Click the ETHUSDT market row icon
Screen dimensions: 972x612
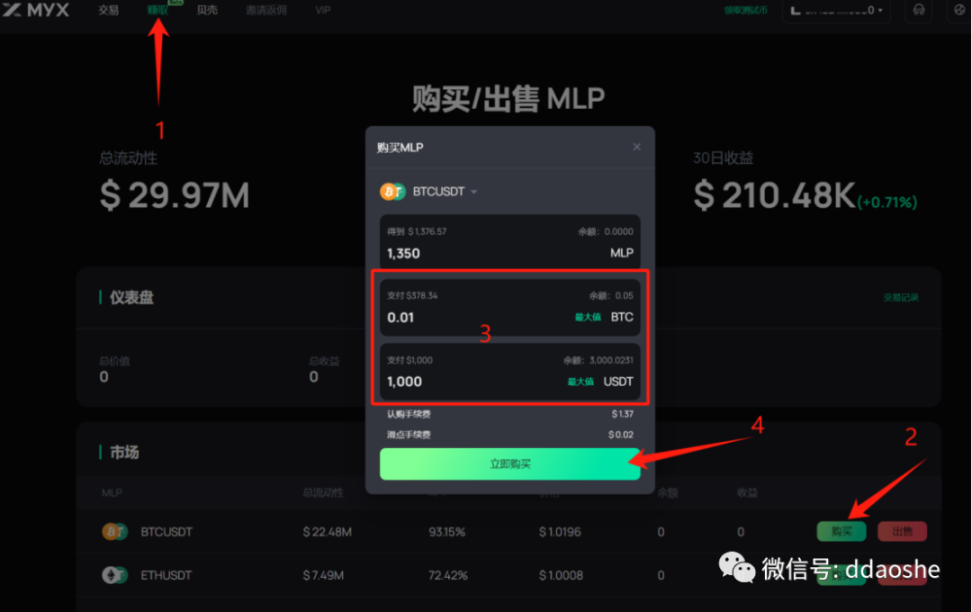115,575
